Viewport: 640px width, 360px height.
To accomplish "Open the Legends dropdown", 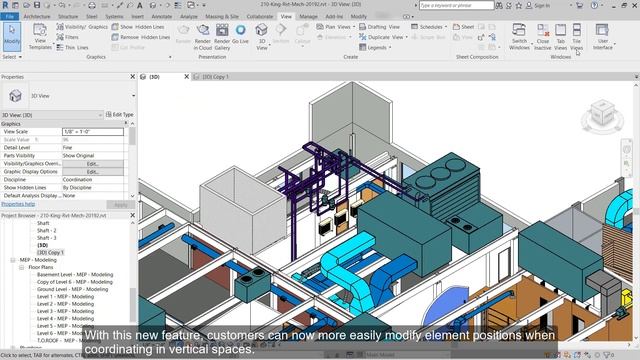I will [x=375, y=47].
